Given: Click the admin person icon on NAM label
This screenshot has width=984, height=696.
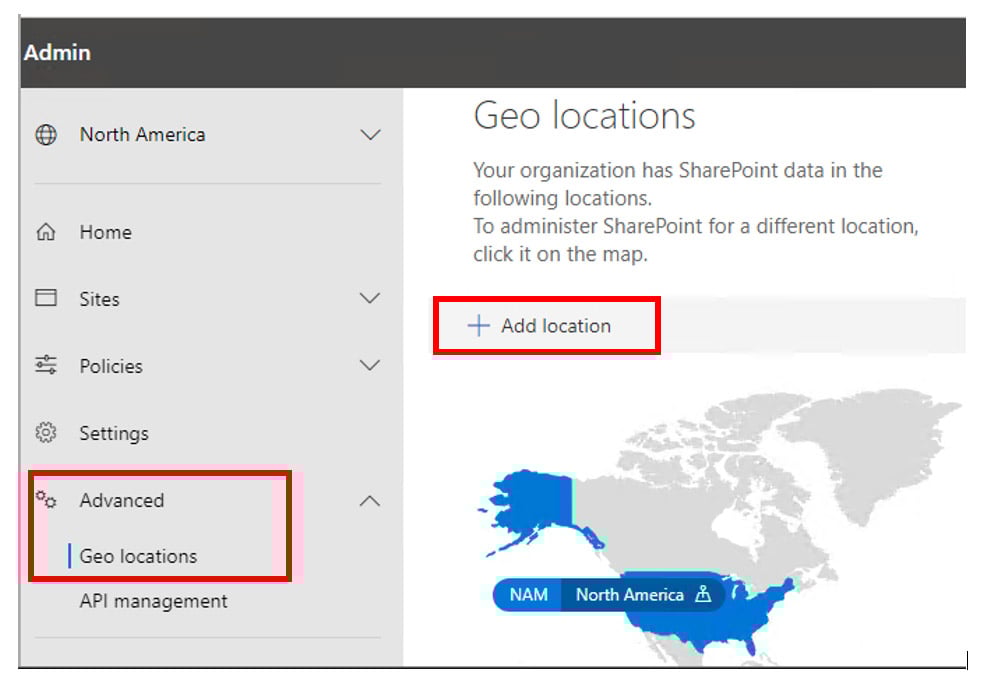Looking at the screenshot, I should tap(703, 594).
